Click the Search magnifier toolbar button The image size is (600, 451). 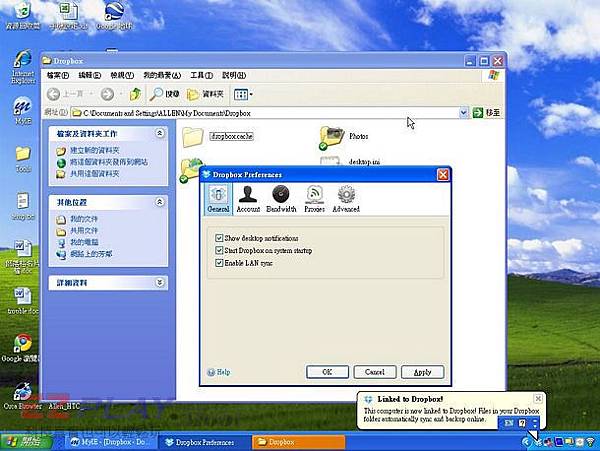165,94
